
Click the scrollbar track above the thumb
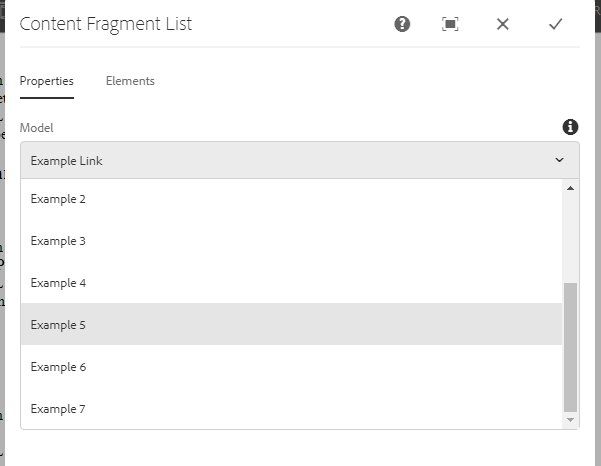570,238
